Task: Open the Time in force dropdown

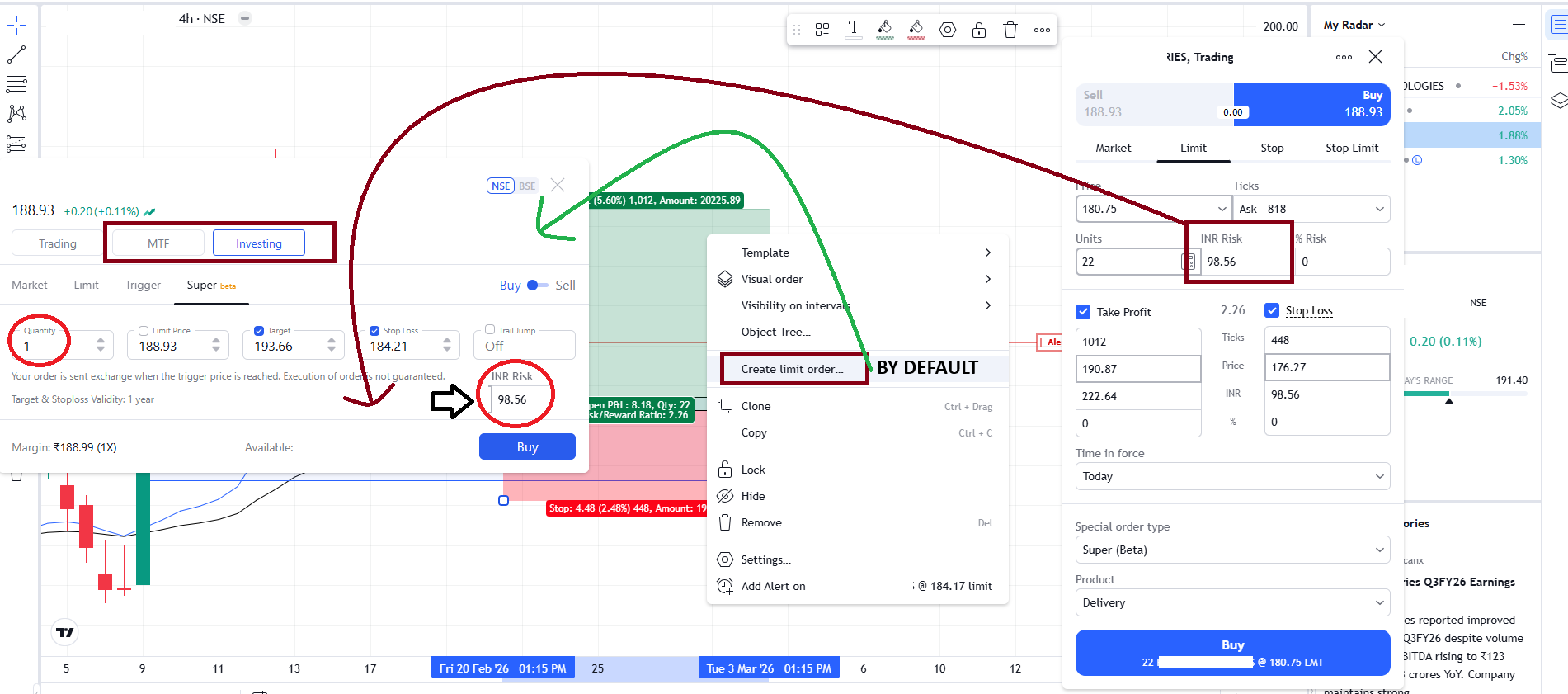Action: (x=1232, y=476)
